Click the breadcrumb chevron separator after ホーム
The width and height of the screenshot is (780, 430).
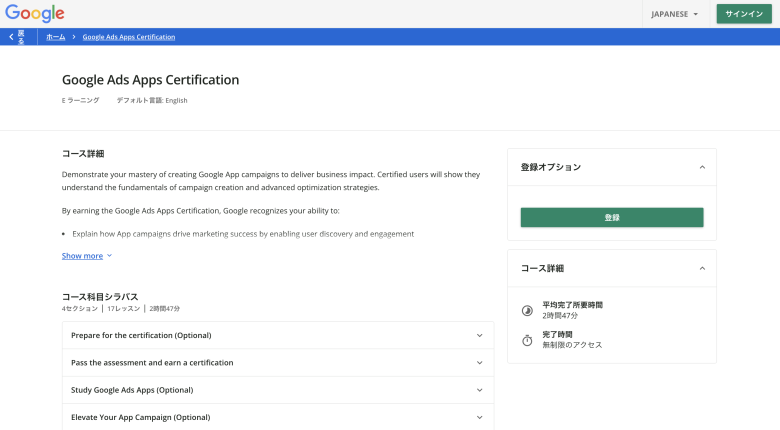[x=74, y=37]
